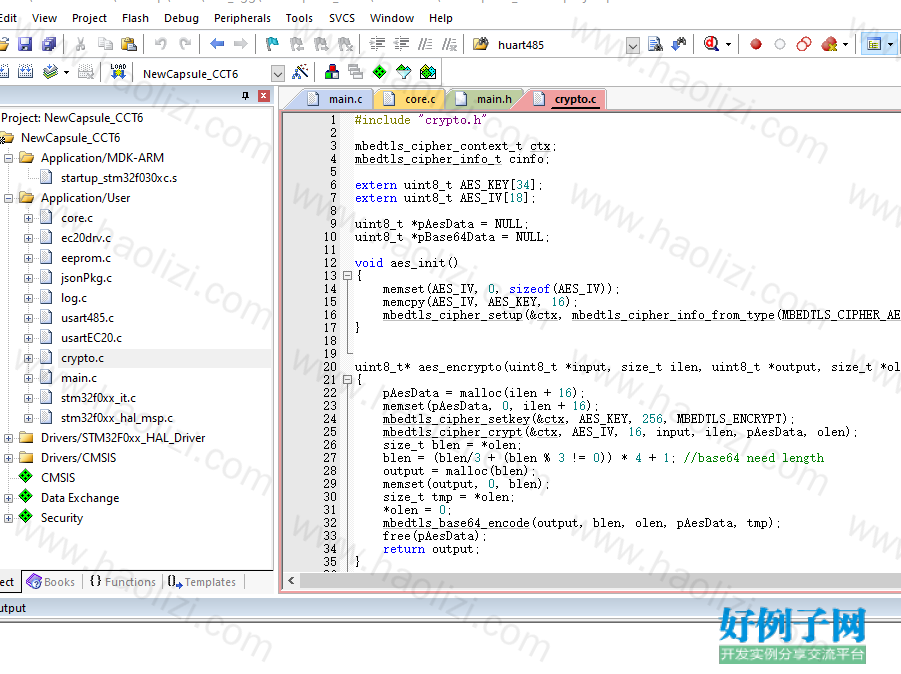Switch to the Templates panel tab
The width and height of the screenshot is (901, 674).
202,582
